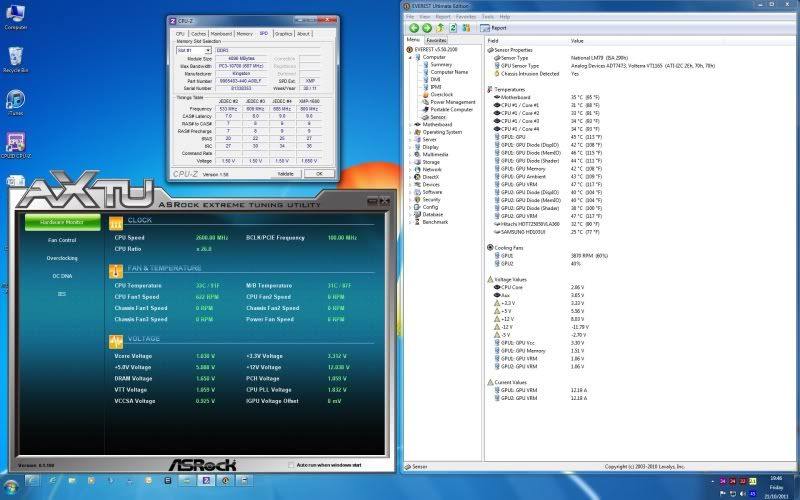Open the CPUID CPU-Z desktop icon
800x500 pixels.
(x=15, y=146)
